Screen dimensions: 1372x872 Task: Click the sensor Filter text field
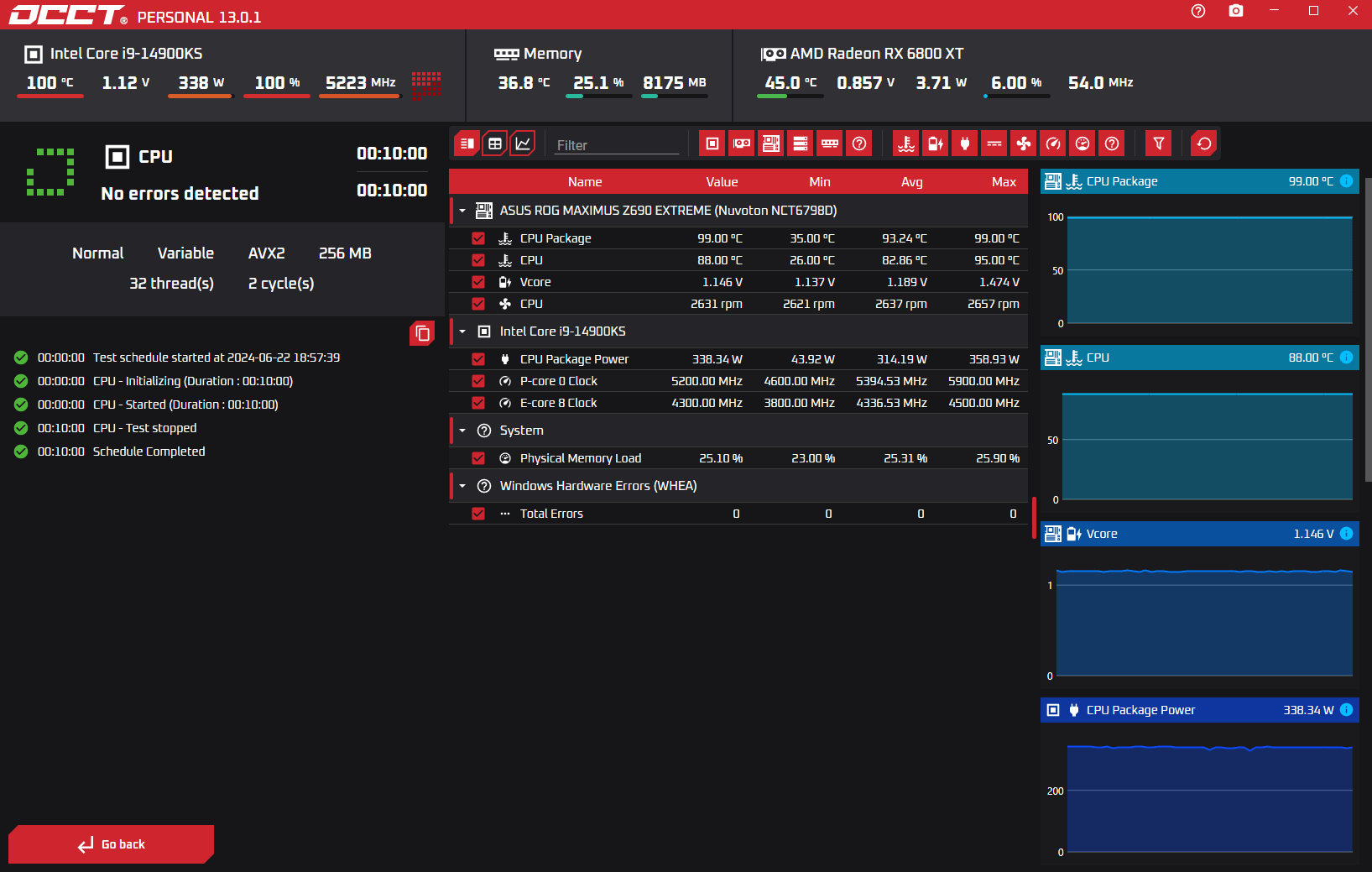point(617,145)
